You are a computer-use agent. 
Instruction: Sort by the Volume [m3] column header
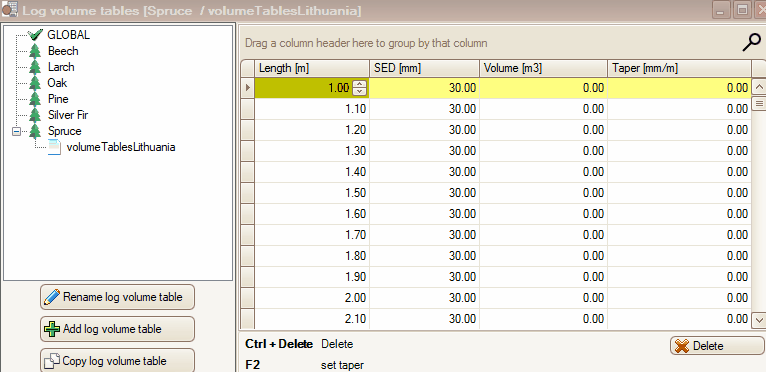click(543, 68)
